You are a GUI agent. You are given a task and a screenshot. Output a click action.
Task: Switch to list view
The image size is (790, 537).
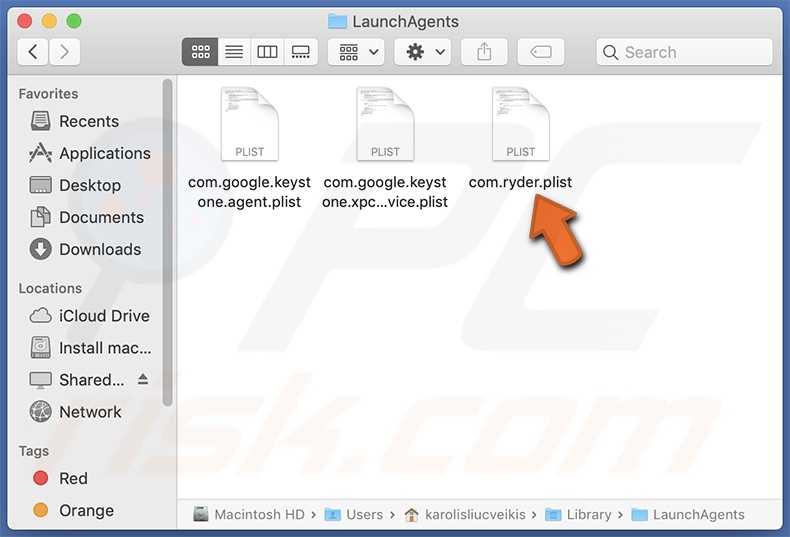[234, 52]
